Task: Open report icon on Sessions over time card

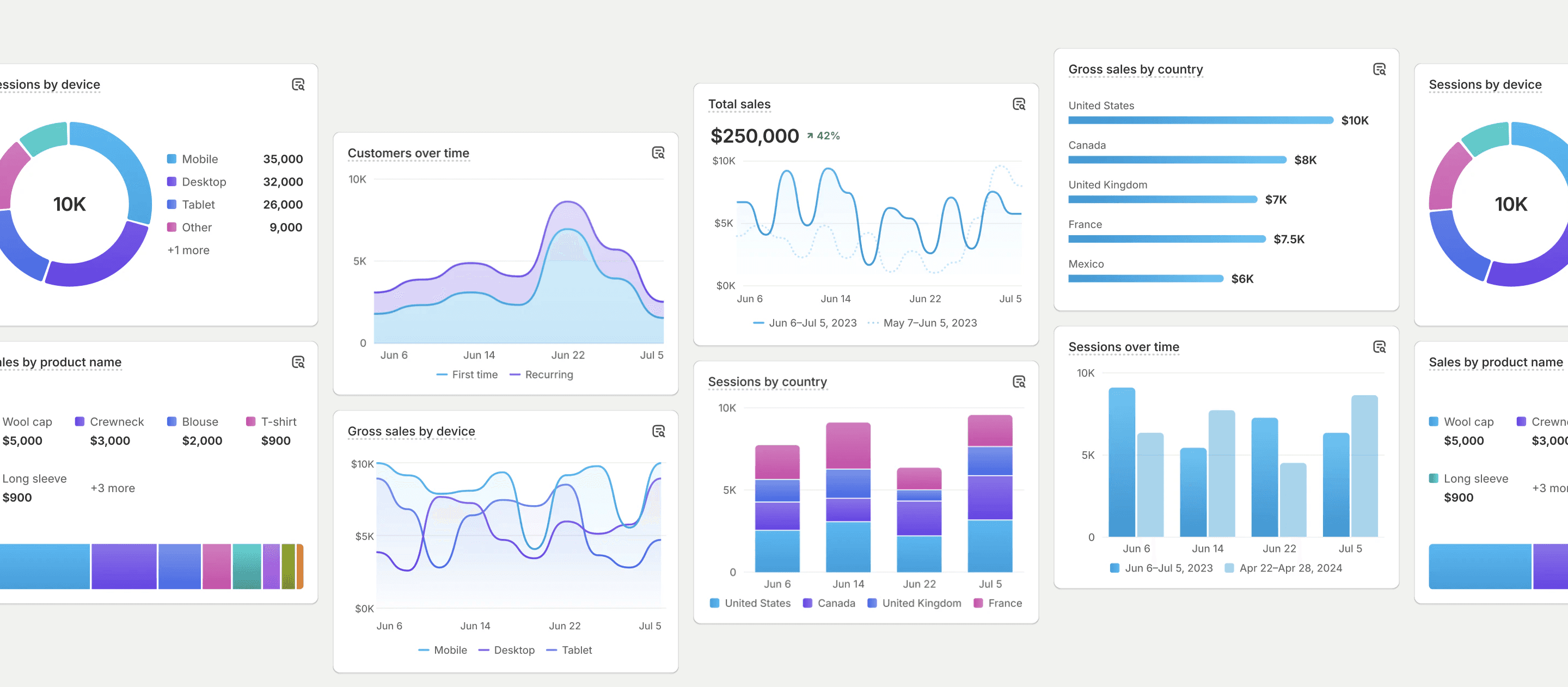Action: [1379, 347]
